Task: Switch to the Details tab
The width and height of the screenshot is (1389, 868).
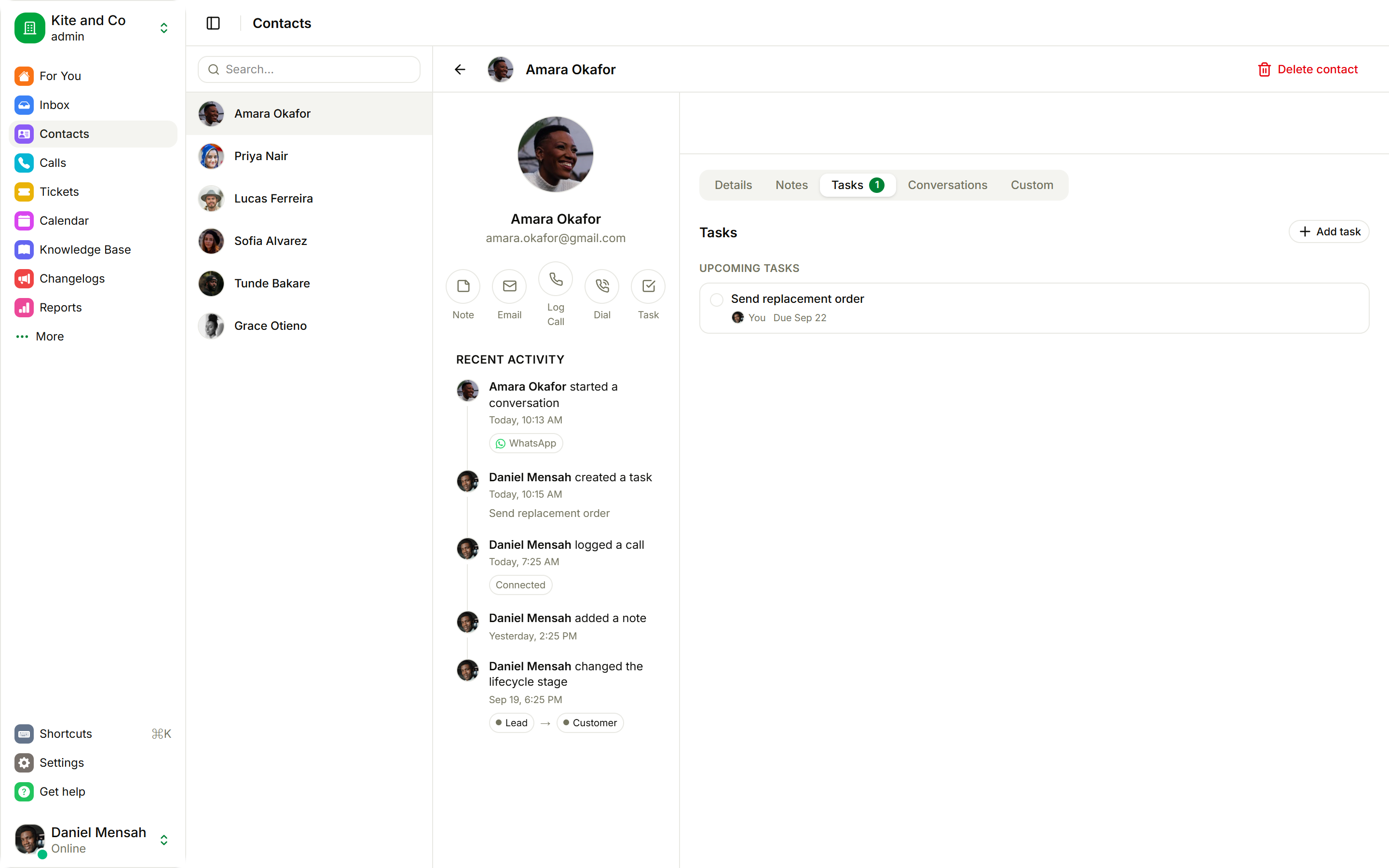Action: pos(733,186)
